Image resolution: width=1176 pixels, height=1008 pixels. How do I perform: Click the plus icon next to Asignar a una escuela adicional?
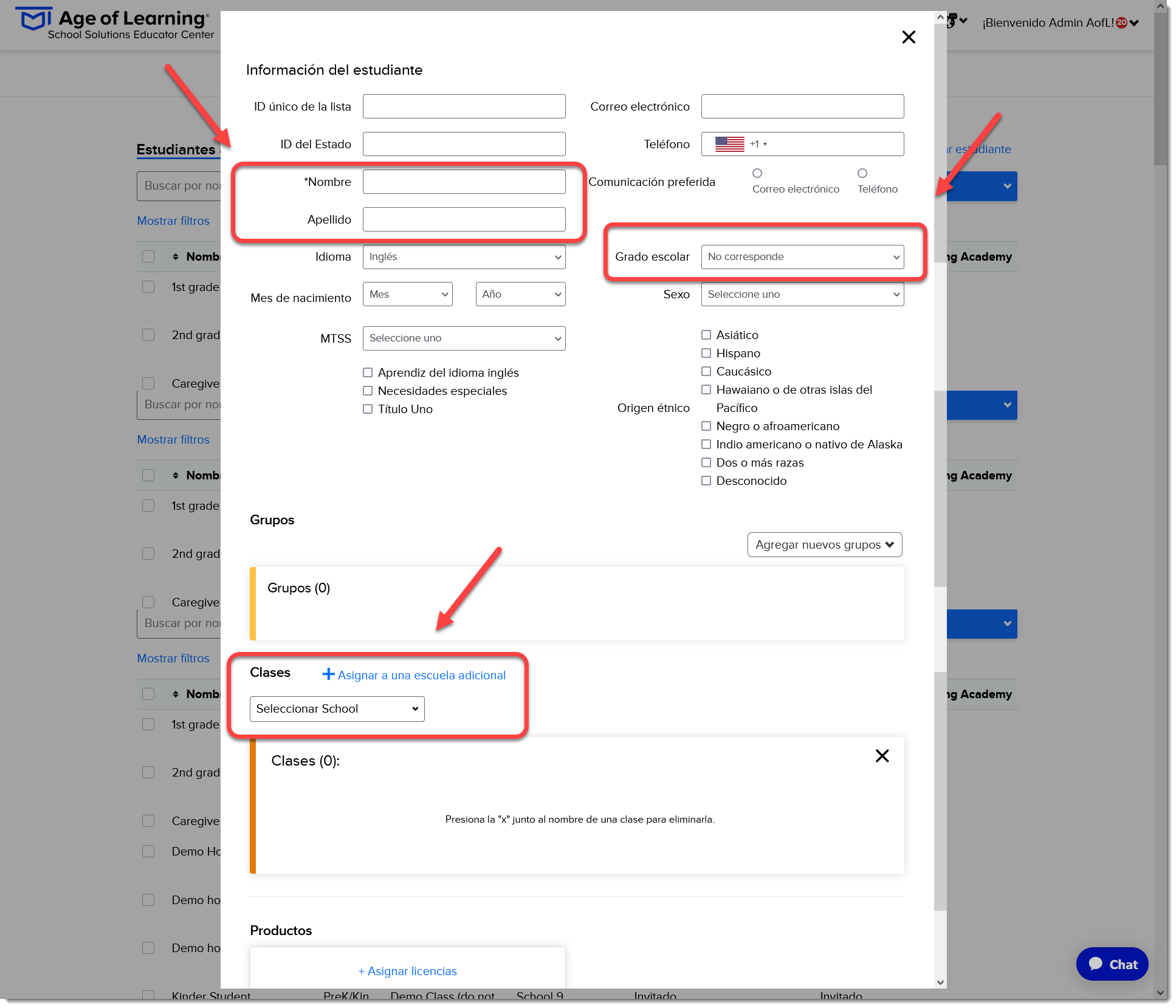(x=328, y=674)
